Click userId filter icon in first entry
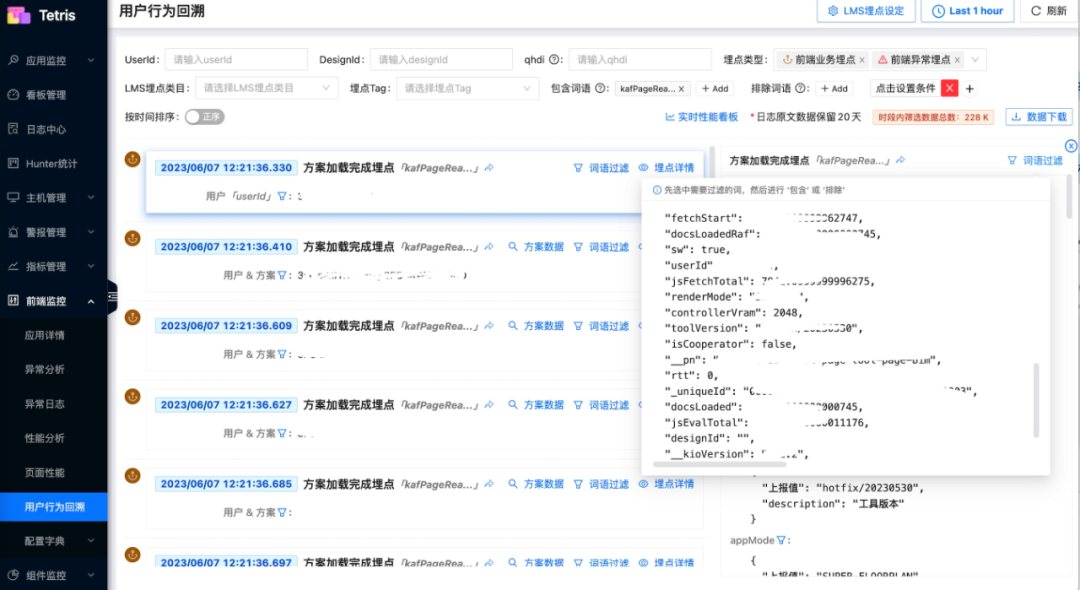1080x590 pixels. (281, 196)
